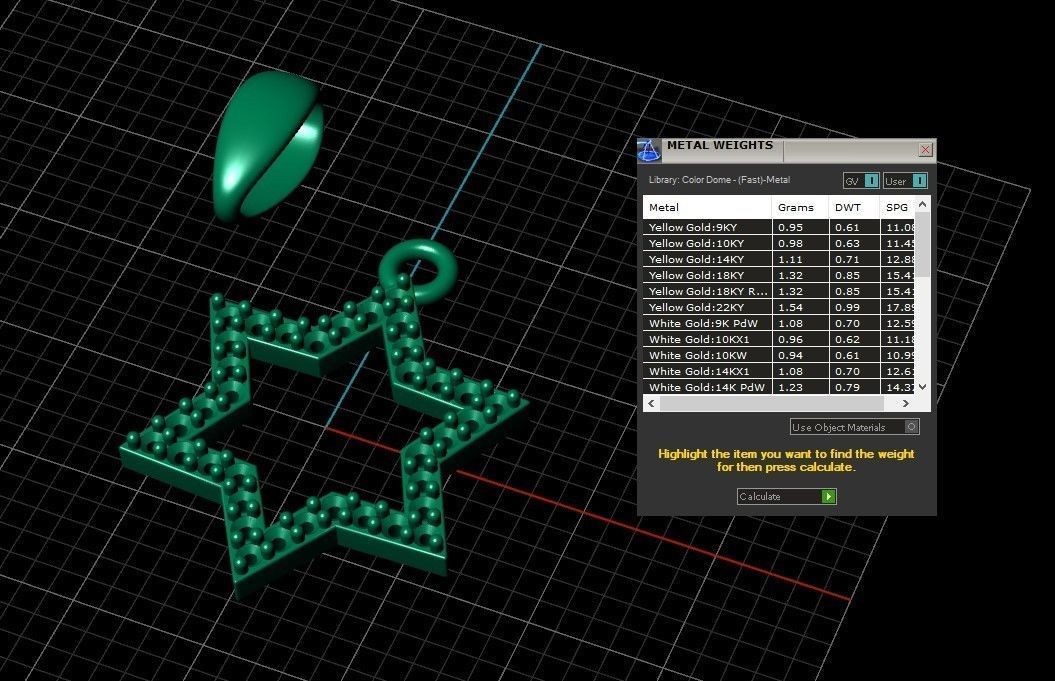Click the 1.11 grams value for 14KY
Viewport: 1055px width, 681px height.
tap(791, 259)
